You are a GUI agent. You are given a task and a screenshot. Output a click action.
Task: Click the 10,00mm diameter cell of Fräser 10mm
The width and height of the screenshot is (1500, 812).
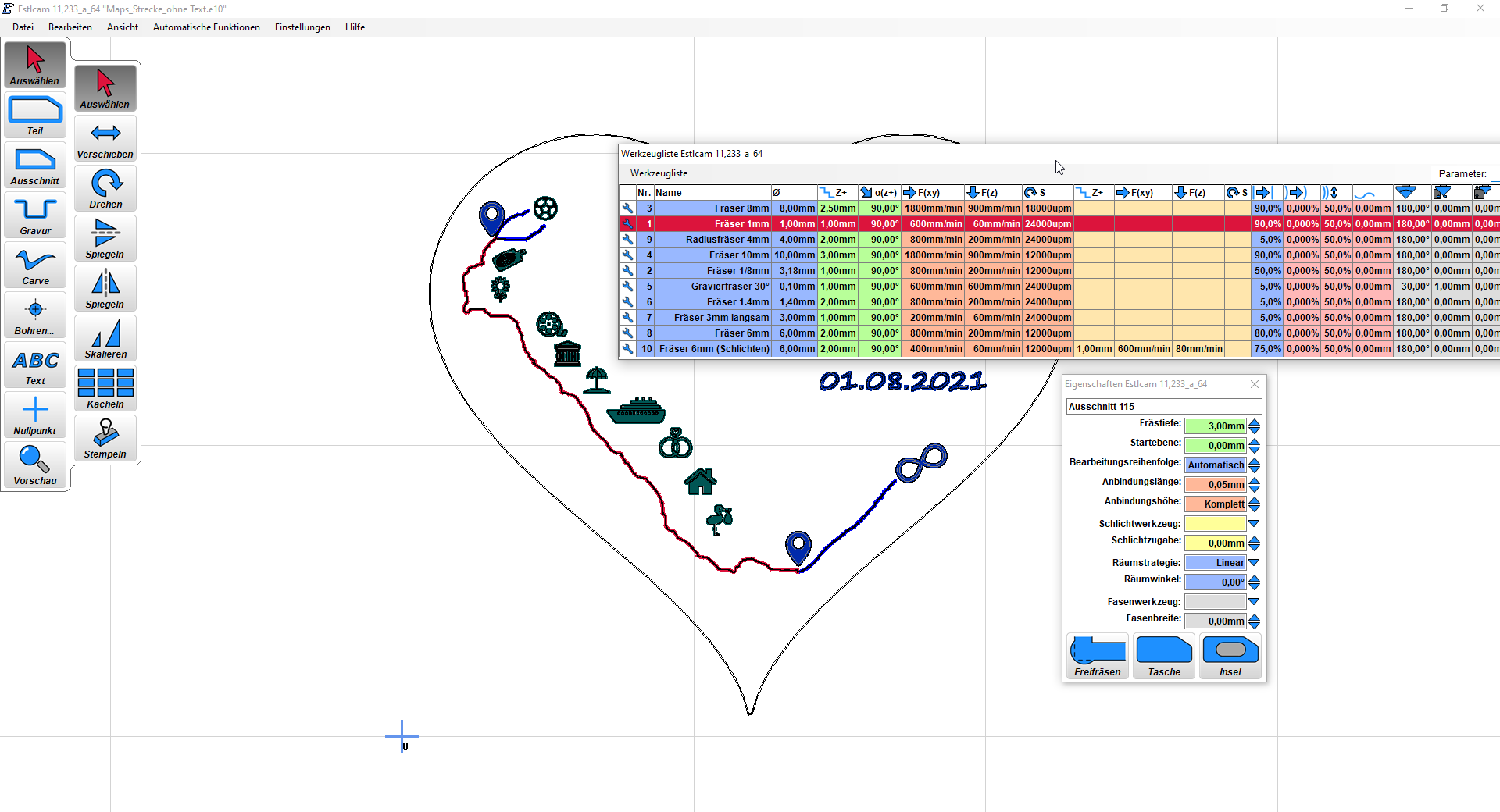coord(795,255)
